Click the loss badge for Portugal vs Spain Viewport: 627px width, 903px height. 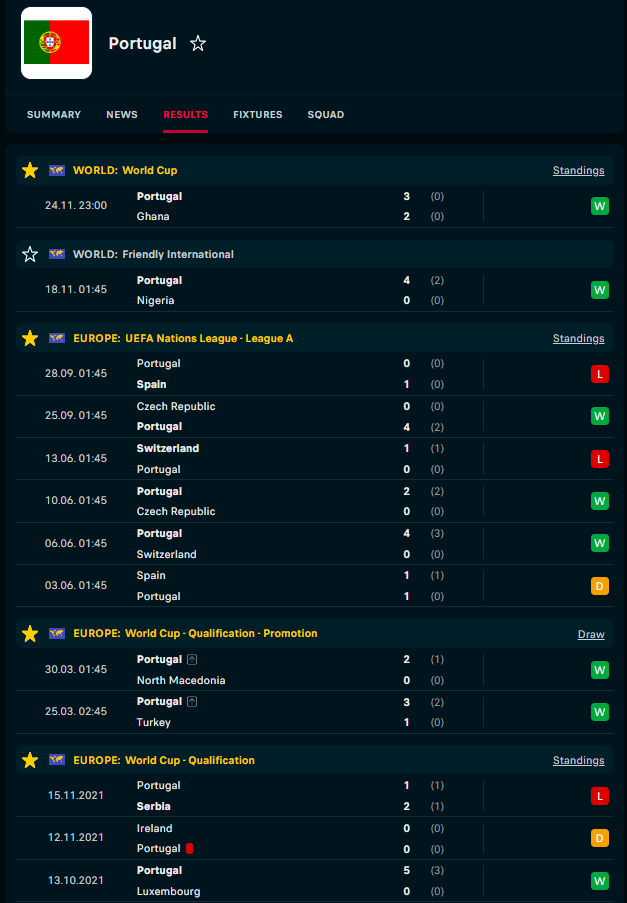(600, 374)
